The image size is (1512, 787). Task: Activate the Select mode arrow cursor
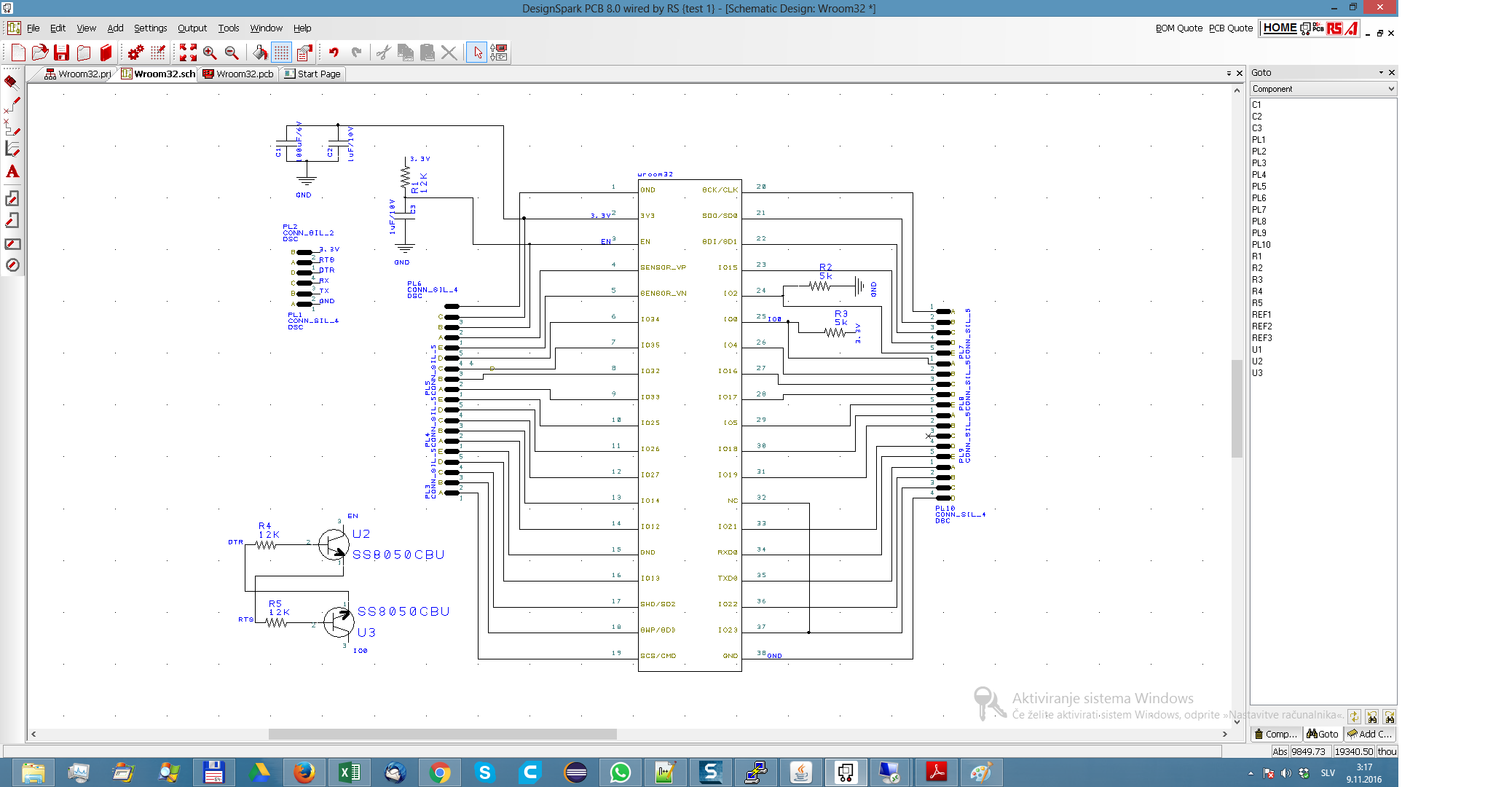477,52
